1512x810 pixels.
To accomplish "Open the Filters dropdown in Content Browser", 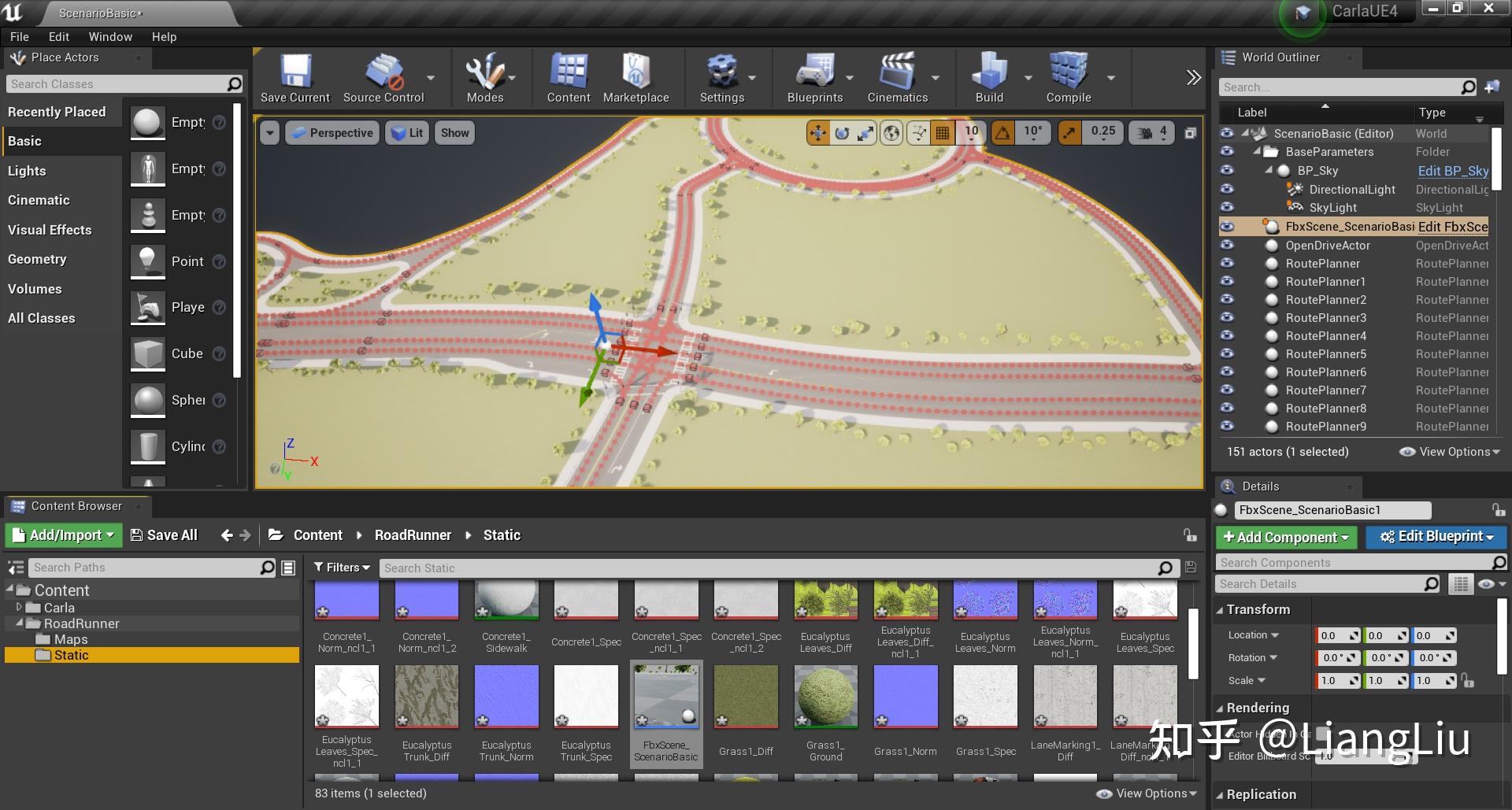I will click(x=342, y=568).
